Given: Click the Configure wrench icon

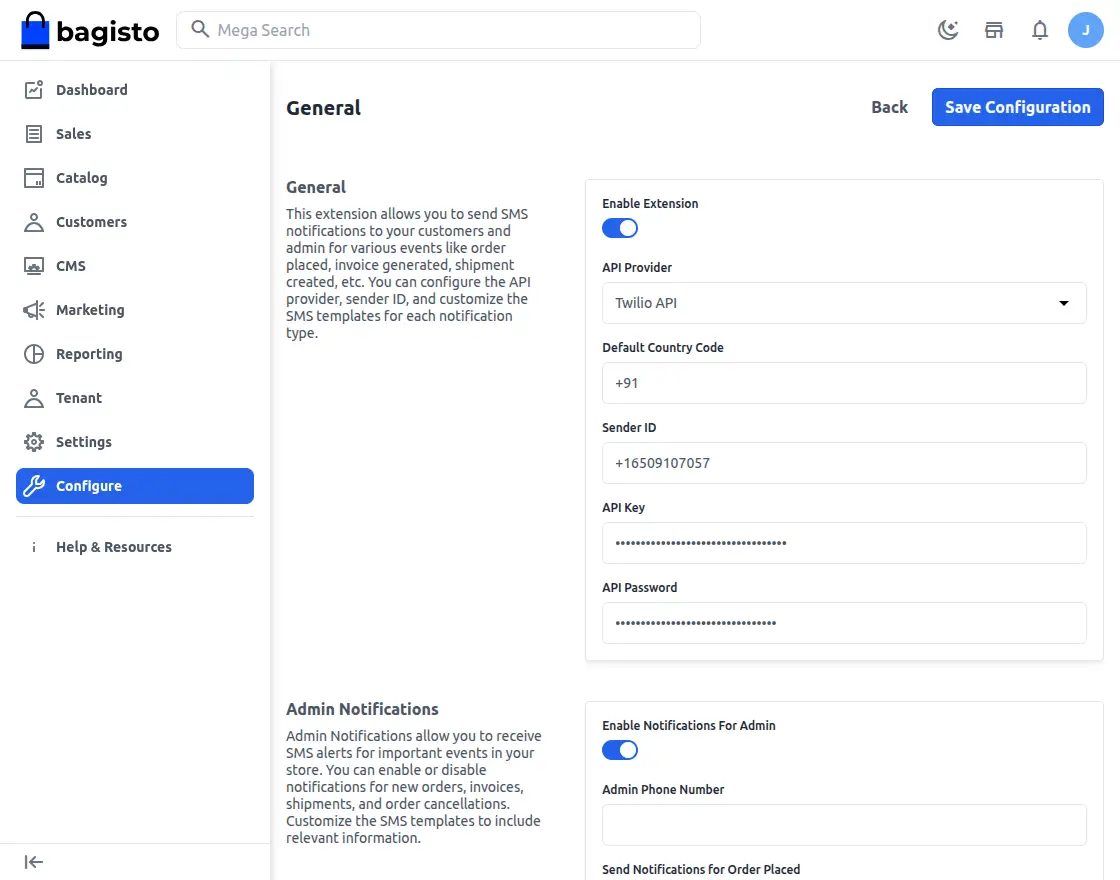Looking at the screenshot, I should [x=34, y=486].
